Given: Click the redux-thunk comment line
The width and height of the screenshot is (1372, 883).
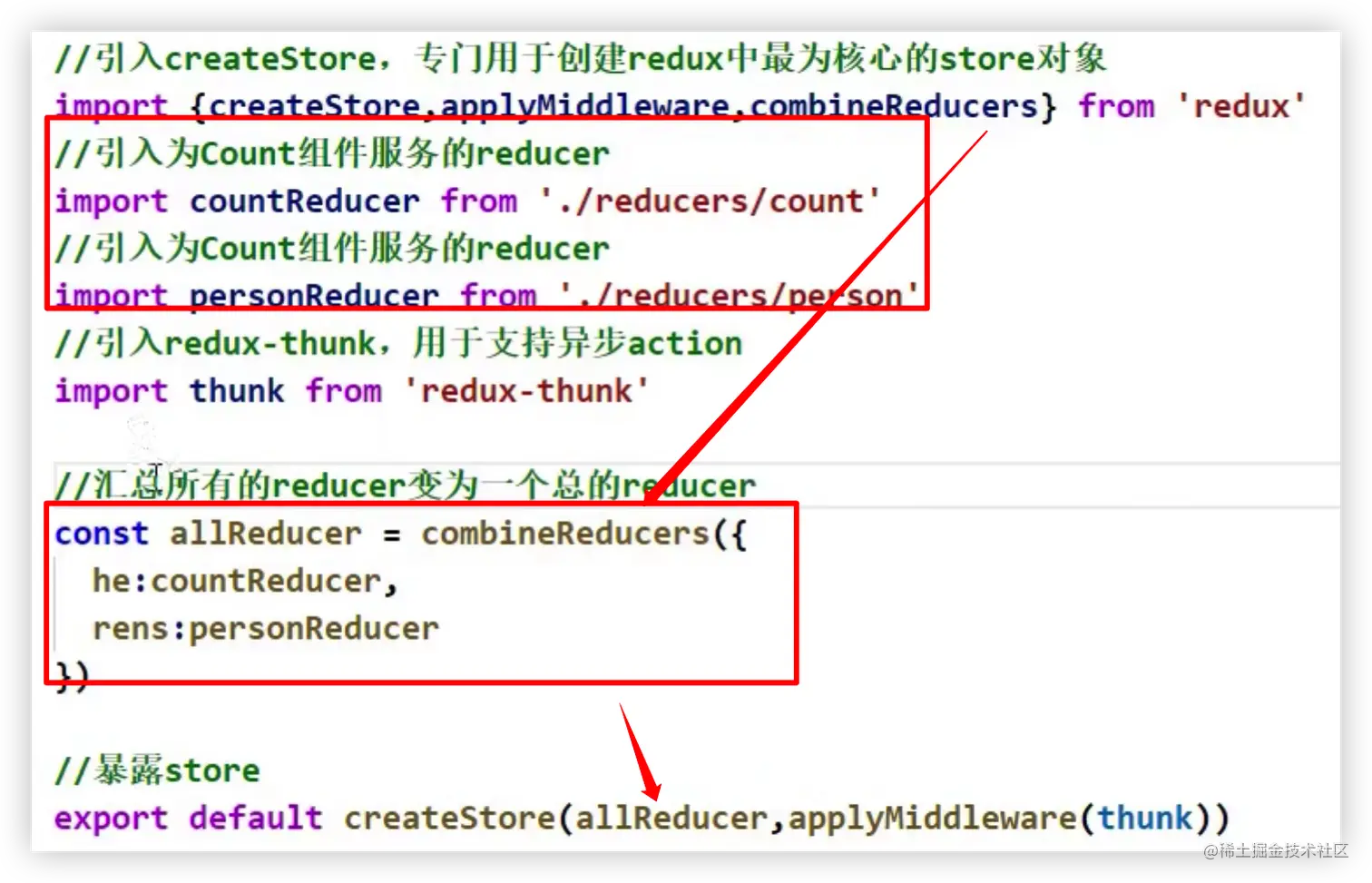Looking at the screenshot, I should pos(398,343).
